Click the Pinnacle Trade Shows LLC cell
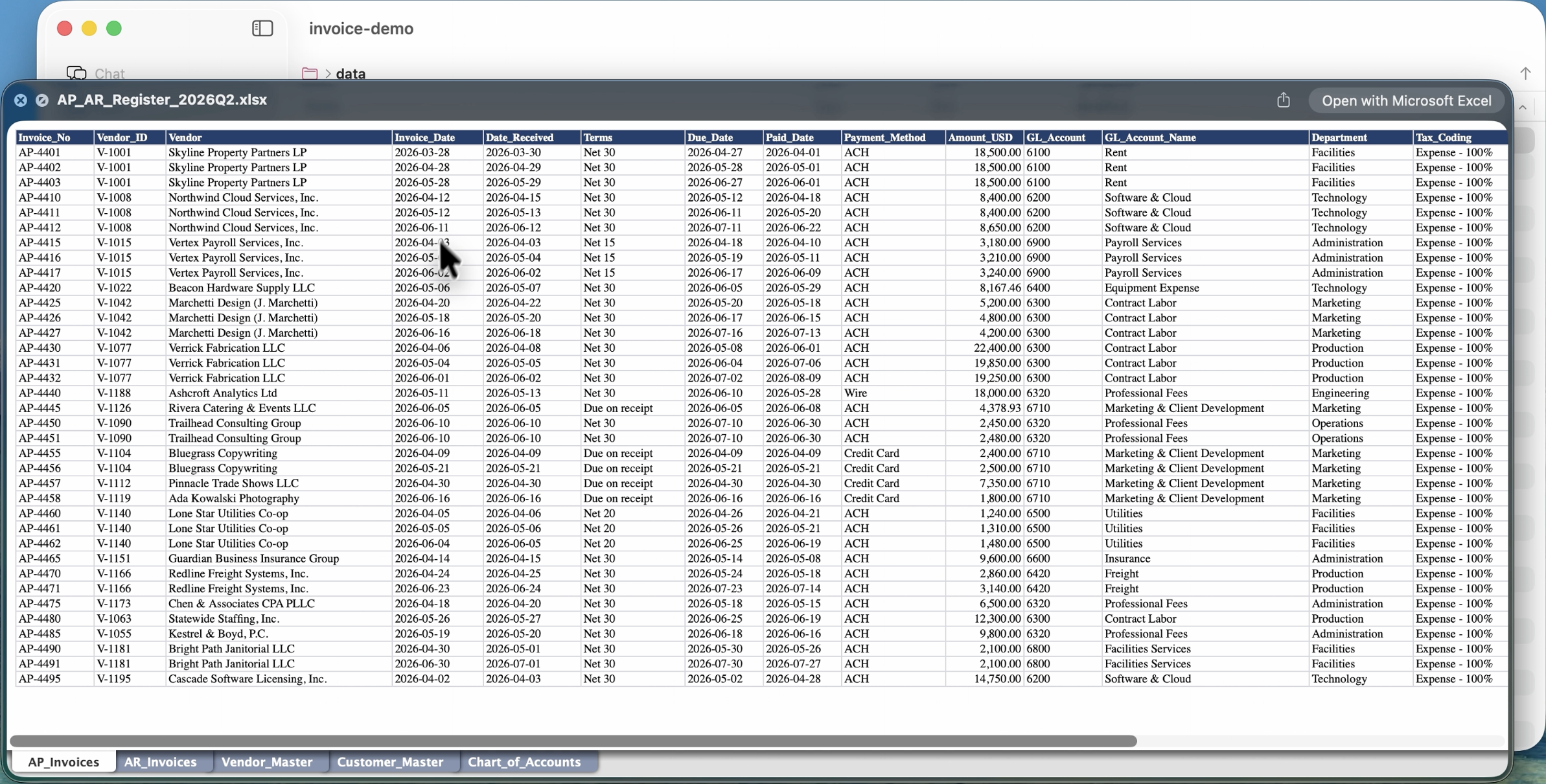The height and width of the screenshot is (784, 1546). coord(279,483)
